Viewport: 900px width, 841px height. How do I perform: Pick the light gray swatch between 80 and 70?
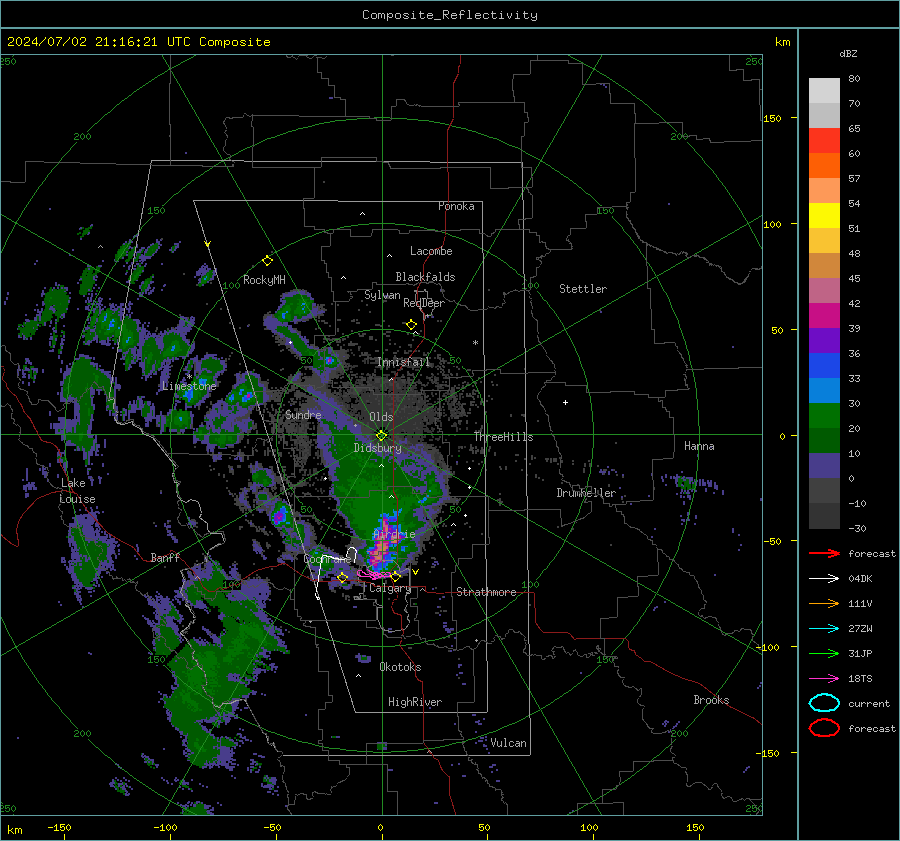click(x=824, y=91)
